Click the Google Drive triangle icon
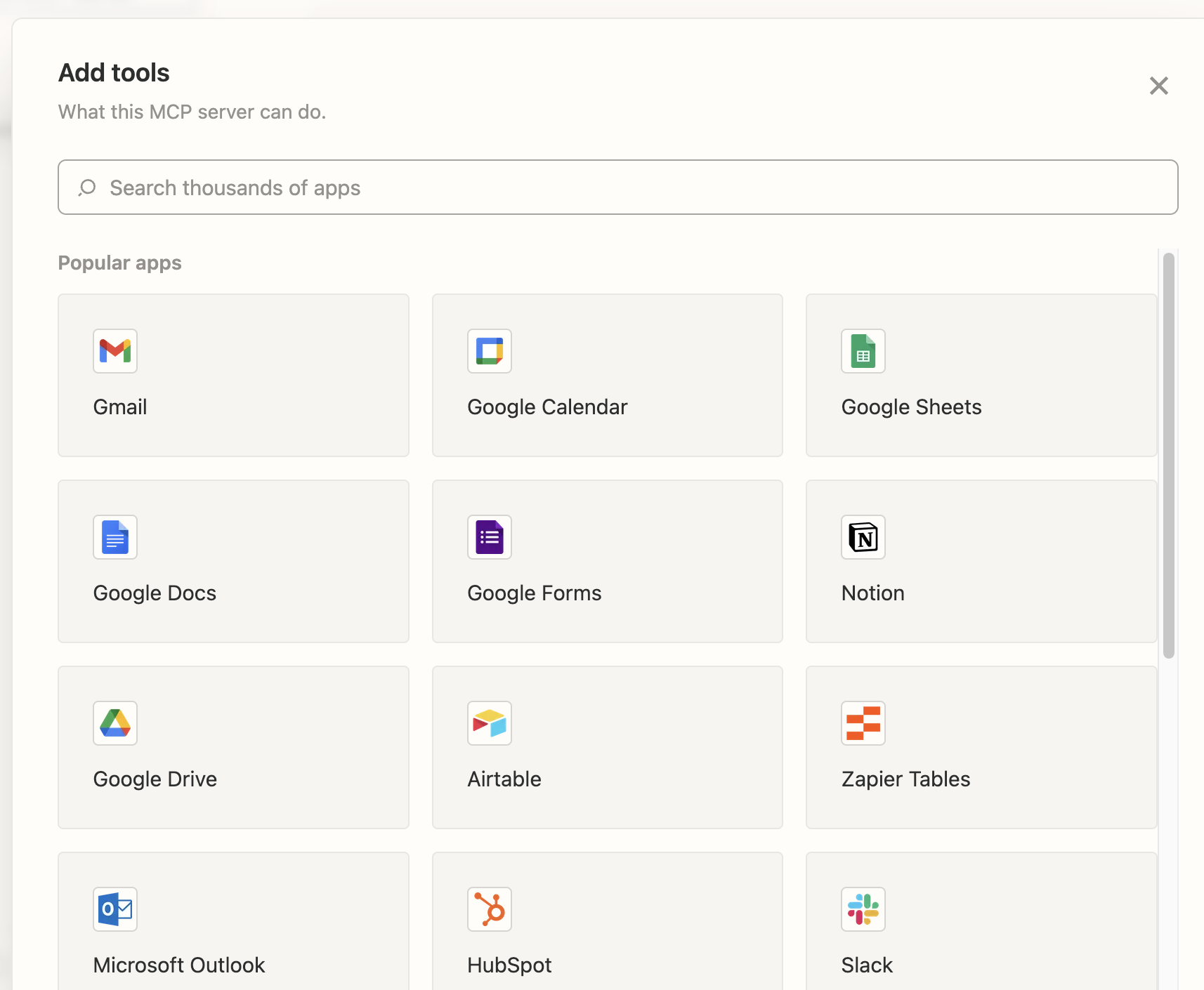Viewport: 1204px width, 990px height. coord(115,723)
